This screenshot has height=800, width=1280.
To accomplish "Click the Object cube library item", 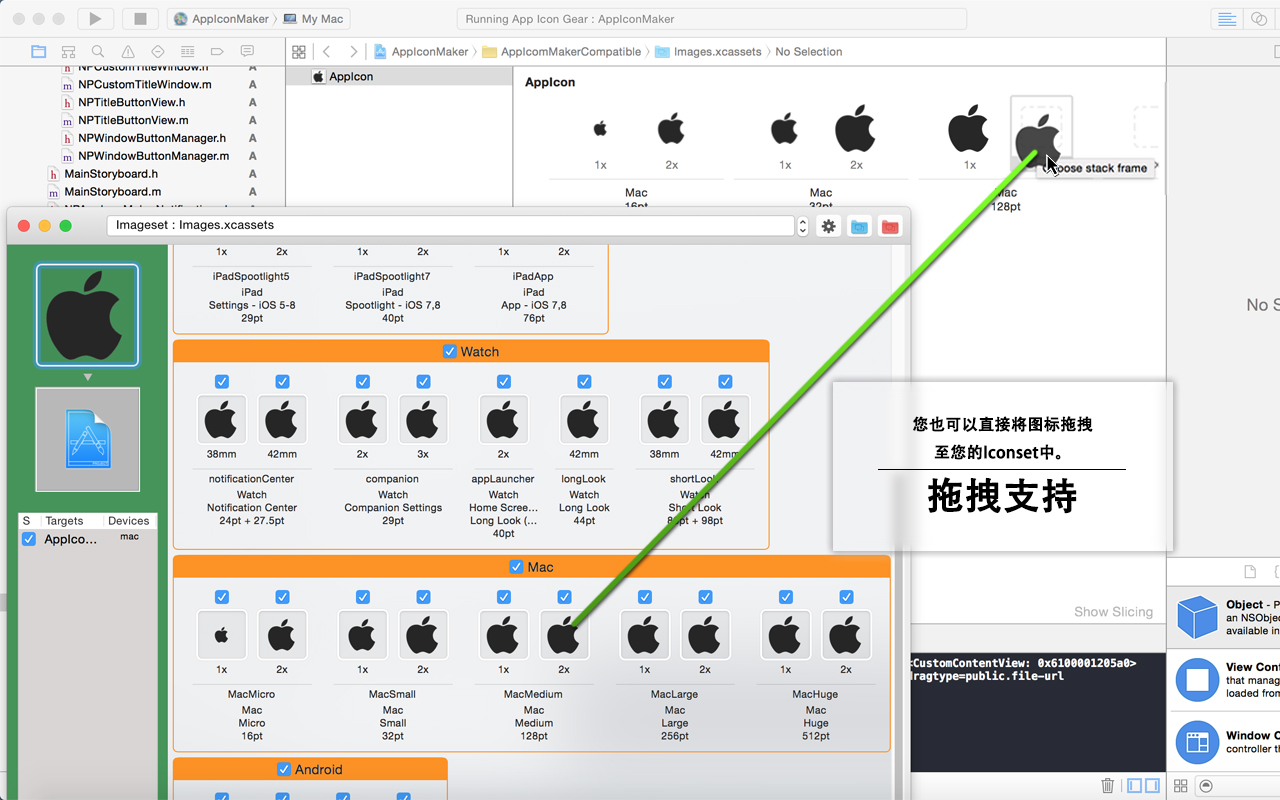I will pyautogui.click(x=1197, y=617).
